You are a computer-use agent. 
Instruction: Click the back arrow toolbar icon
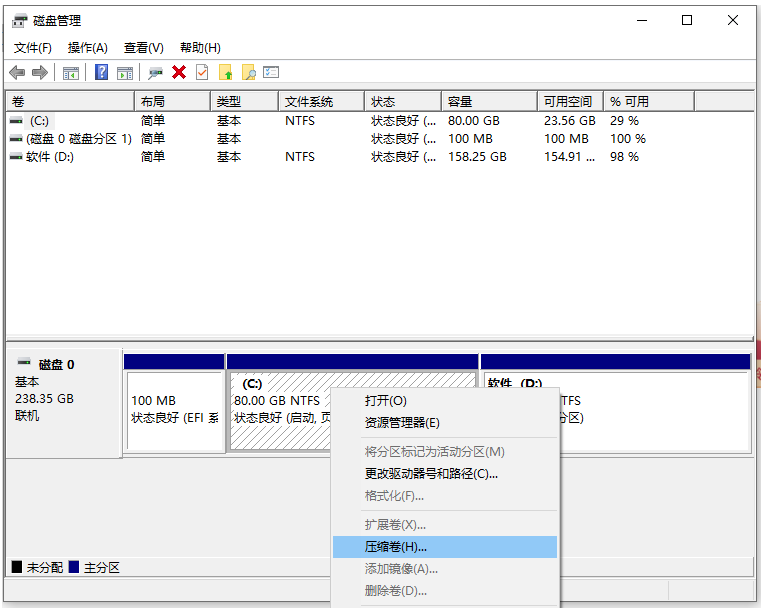pyautogui.click(x=17, y=73)
